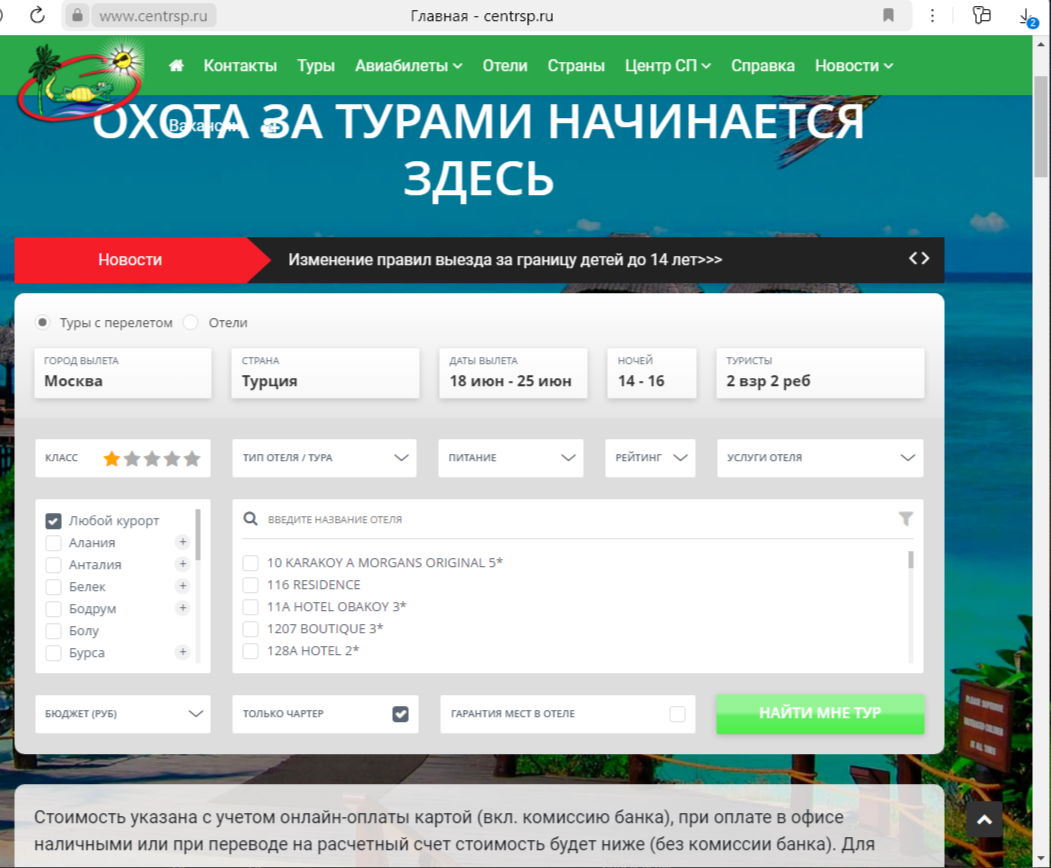Set three stars in the Класс rating
This screenshot has height=868, width=1051.
152,457
